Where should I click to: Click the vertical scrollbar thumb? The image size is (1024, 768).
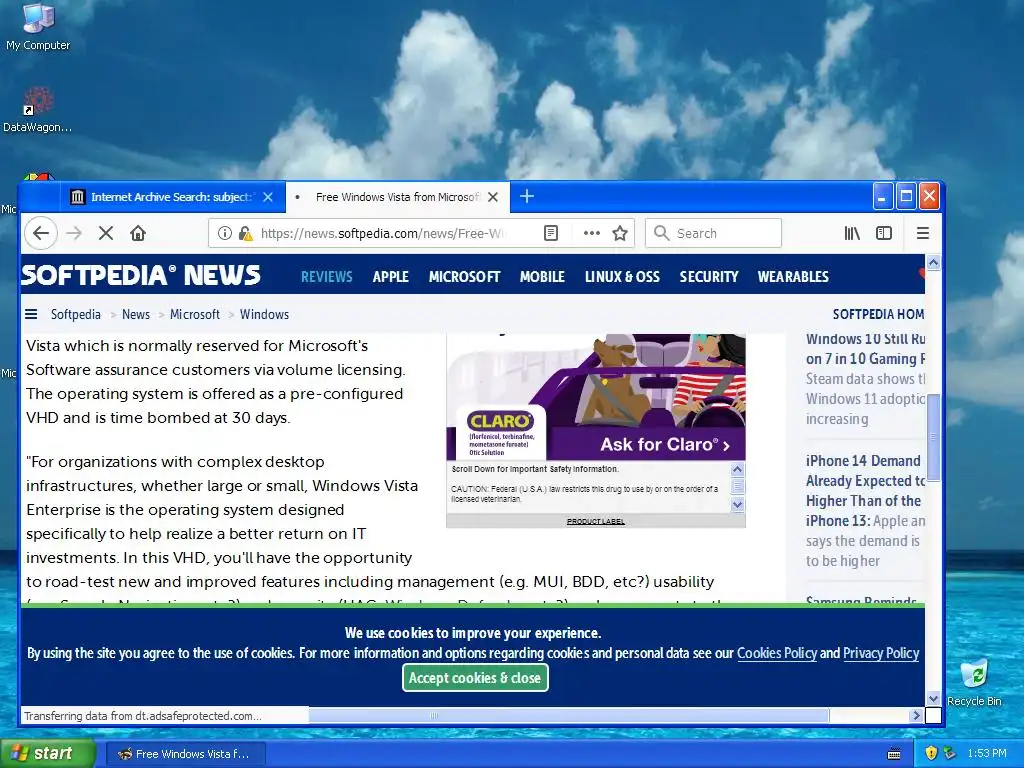(933, 437)
